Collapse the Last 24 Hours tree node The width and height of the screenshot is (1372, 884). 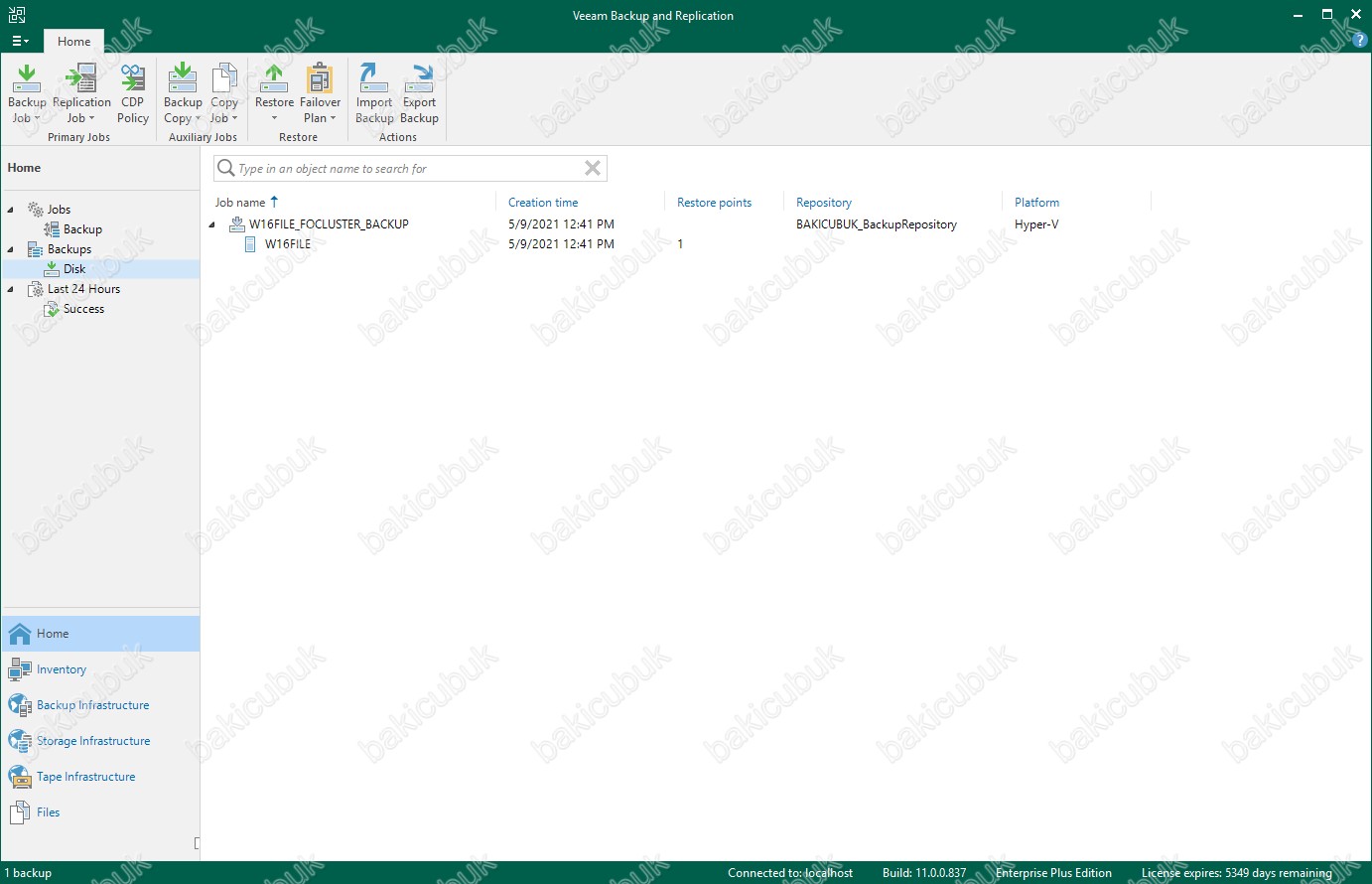[x=11, y=289]
